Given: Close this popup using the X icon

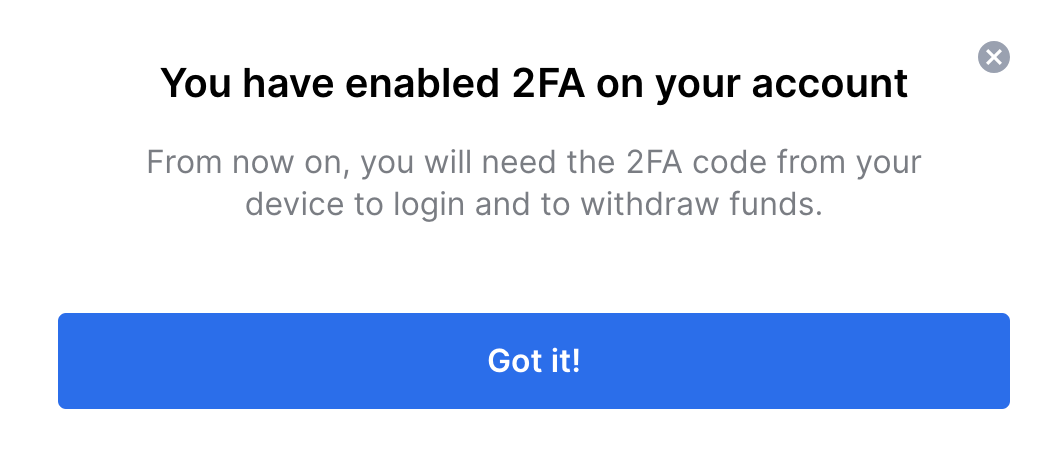Looking at the screenshot, I should [x=993, y=57].
